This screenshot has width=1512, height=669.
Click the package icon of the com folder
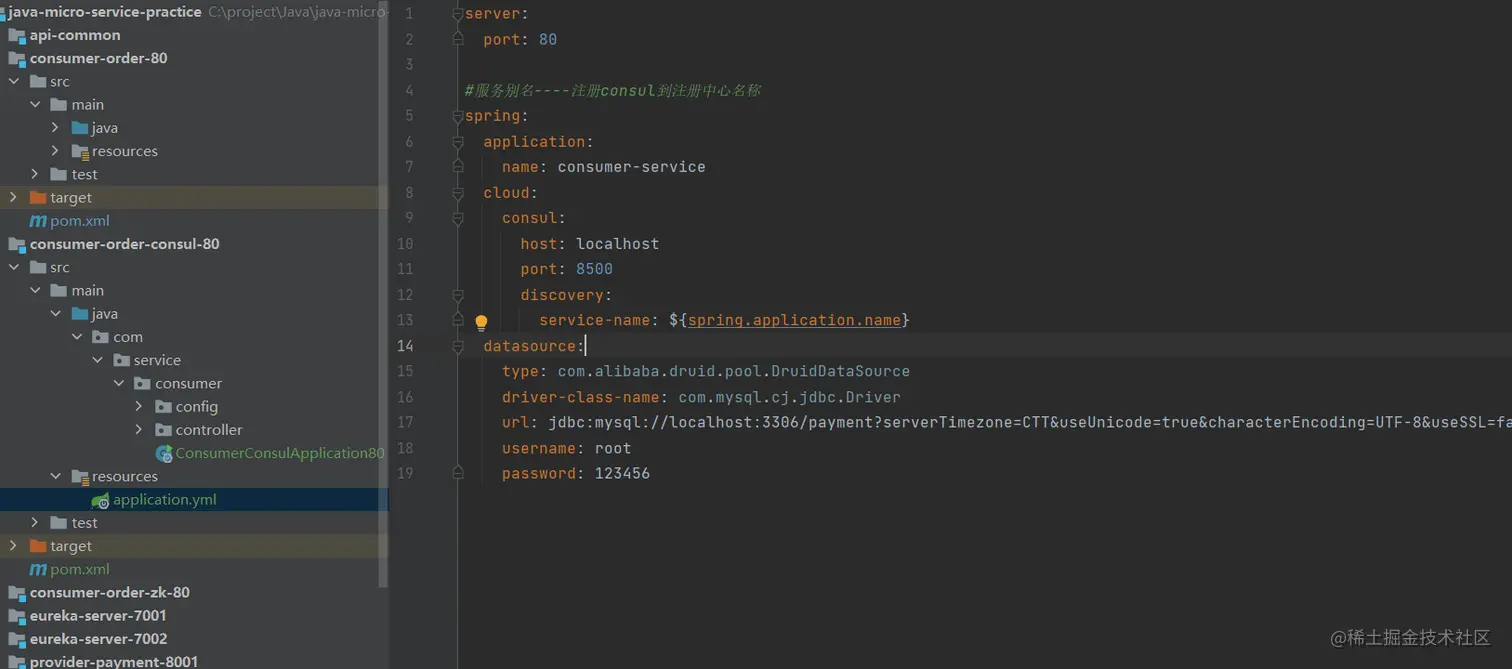click(101, 337)
